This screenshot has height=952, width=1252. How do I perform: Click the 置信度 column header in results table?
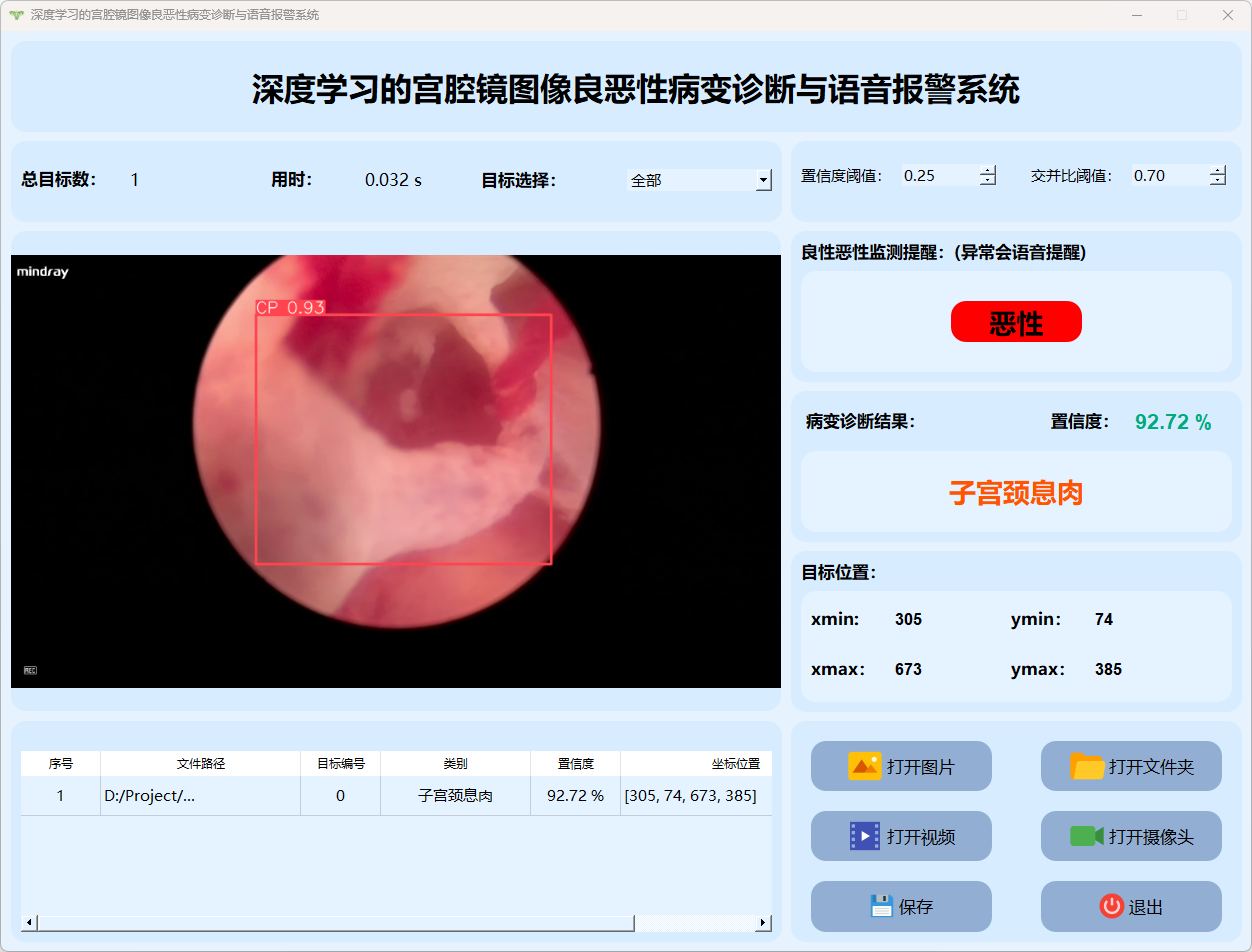click(x=575, y=764)
